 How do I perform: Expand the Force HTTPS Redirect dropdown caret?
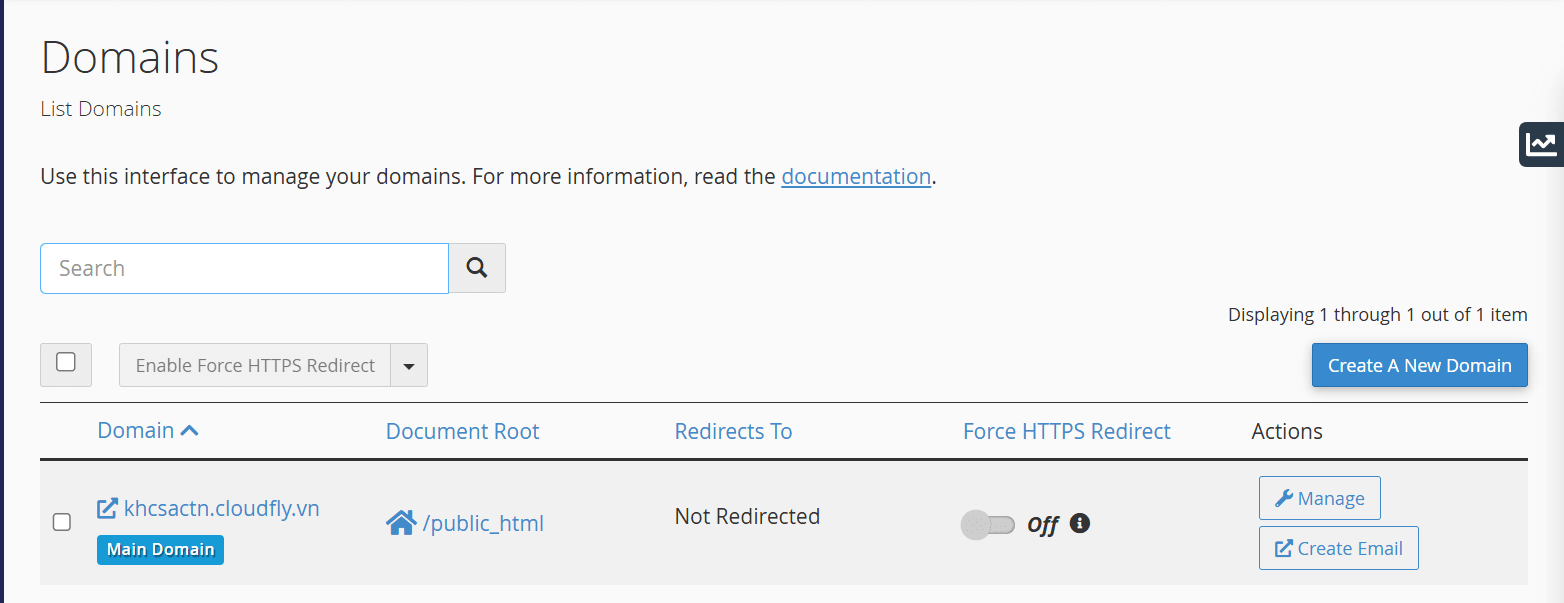click(x=409, y=365)
